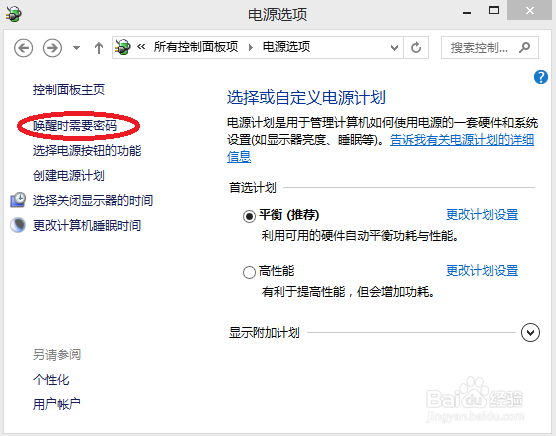Open 控制面板主页 link
Screen dimensions: 556x436
point(69,89)
